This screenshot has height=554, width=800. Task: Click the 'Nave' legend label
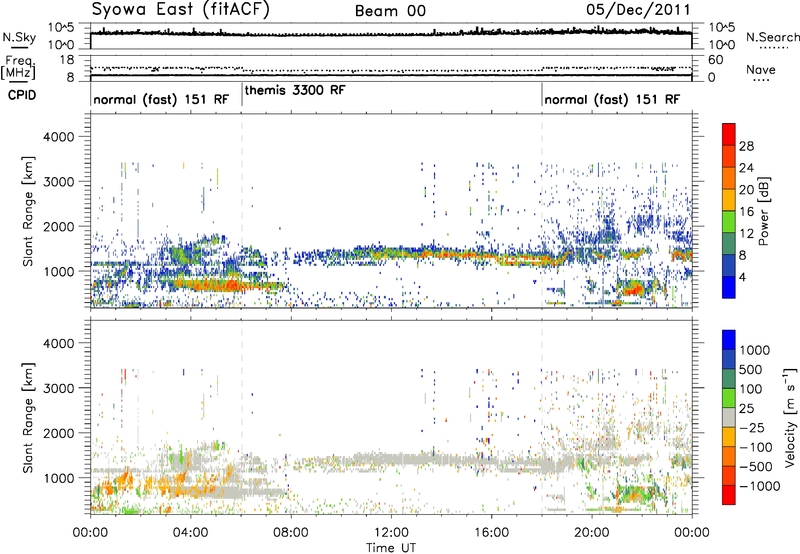tap(761, 70)
